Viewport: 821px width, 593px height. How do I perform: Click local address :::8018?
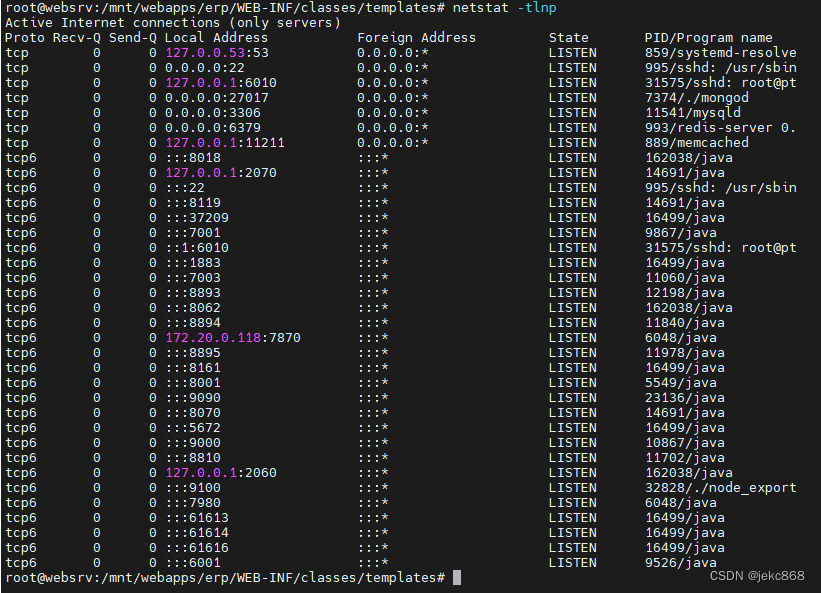coord(193,158)
